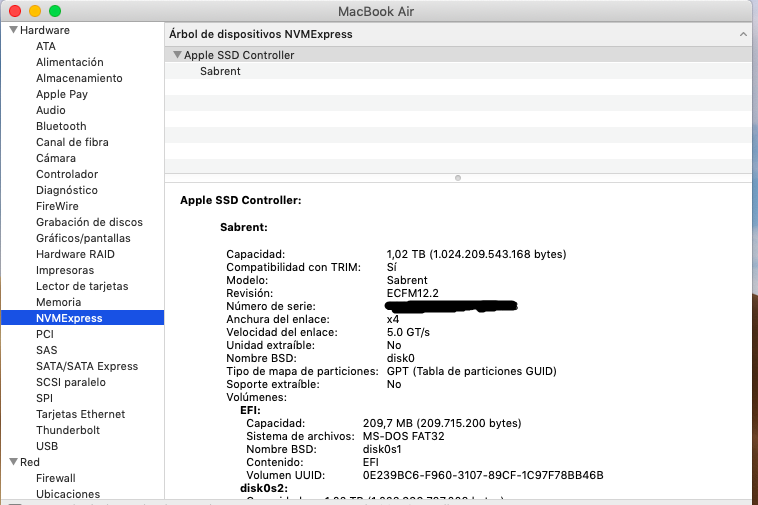758x505 pixels.
Task: Click the green zoom window button
Action: click(x=55, y=11)
